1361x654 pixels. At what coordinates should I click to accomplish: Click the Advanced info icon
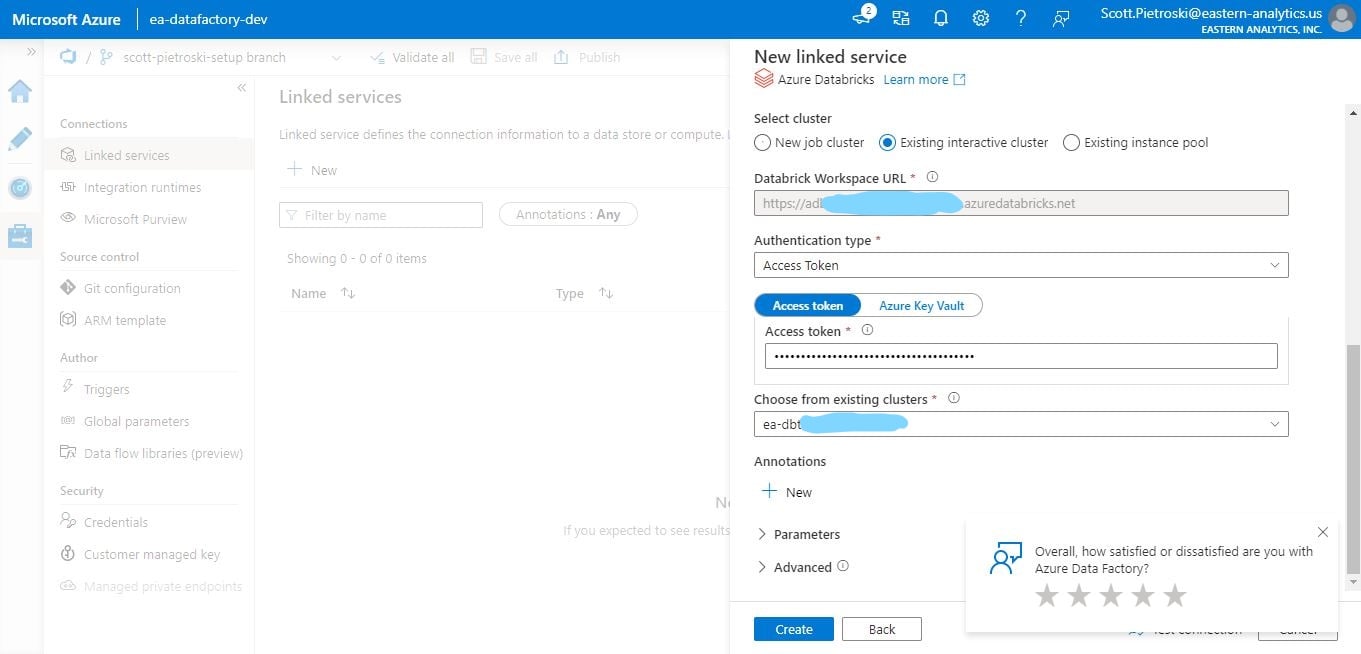(843, 566)
